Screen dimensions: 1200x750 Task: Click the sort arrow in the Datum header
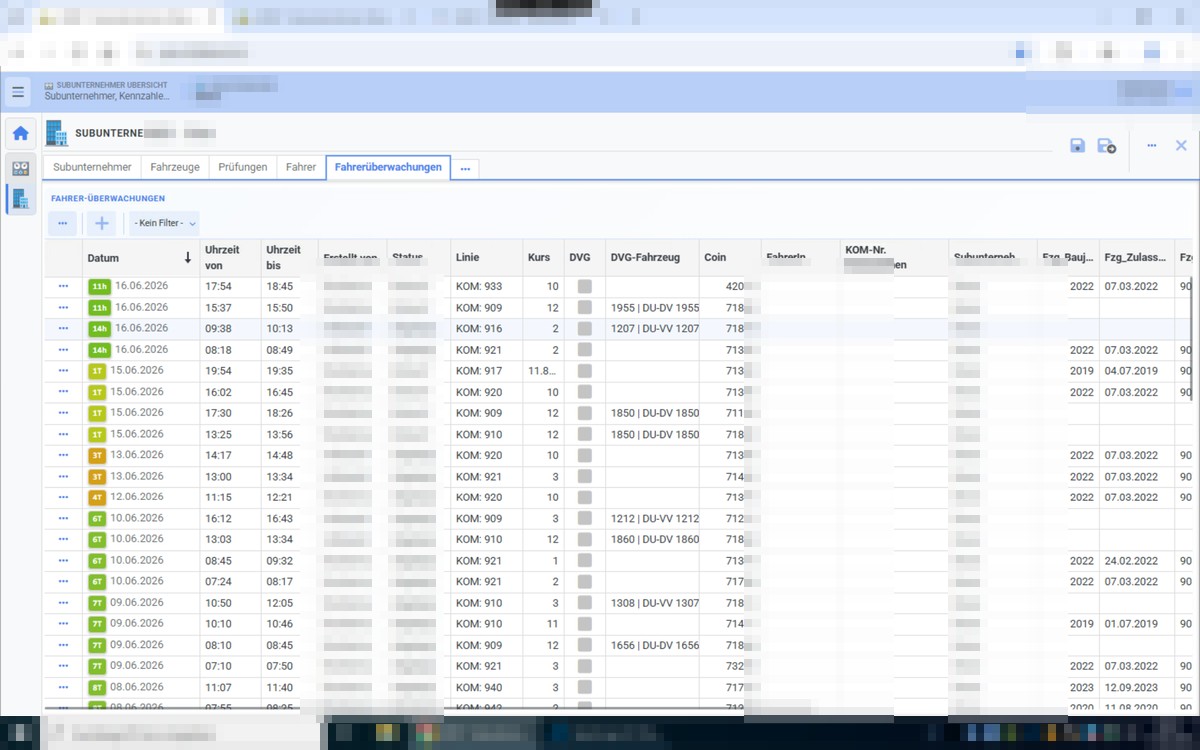click(187, 258)
